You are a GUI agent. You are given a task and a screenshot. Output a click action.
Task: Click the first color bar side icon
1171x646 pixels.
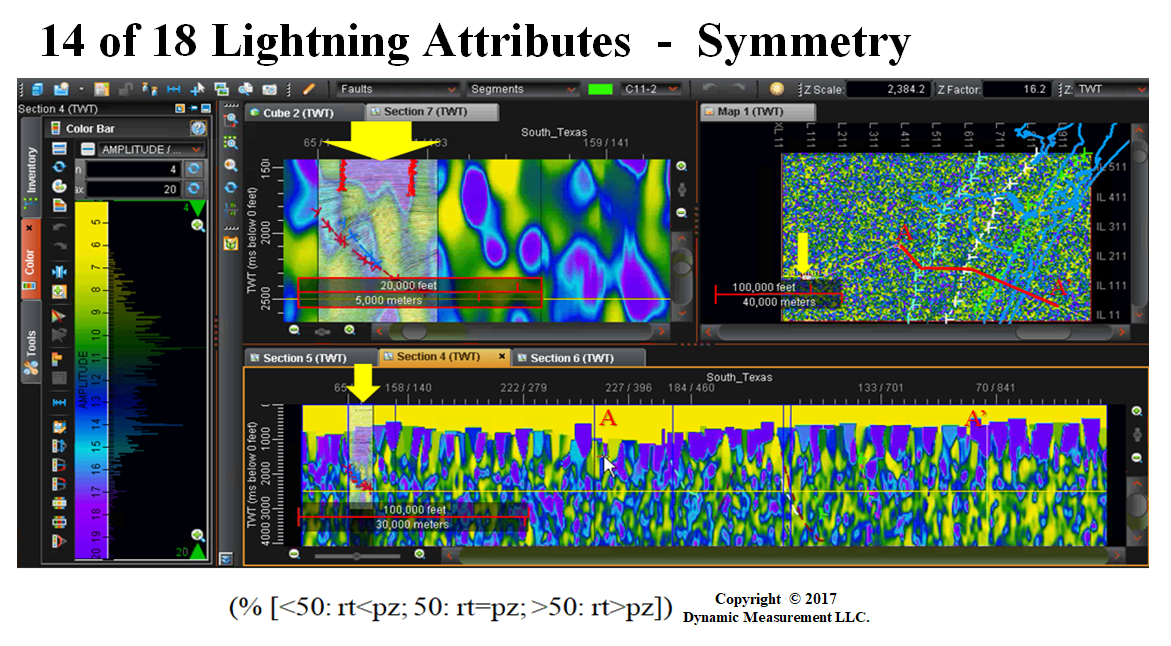pyautogui.click(x=59, y=149)
